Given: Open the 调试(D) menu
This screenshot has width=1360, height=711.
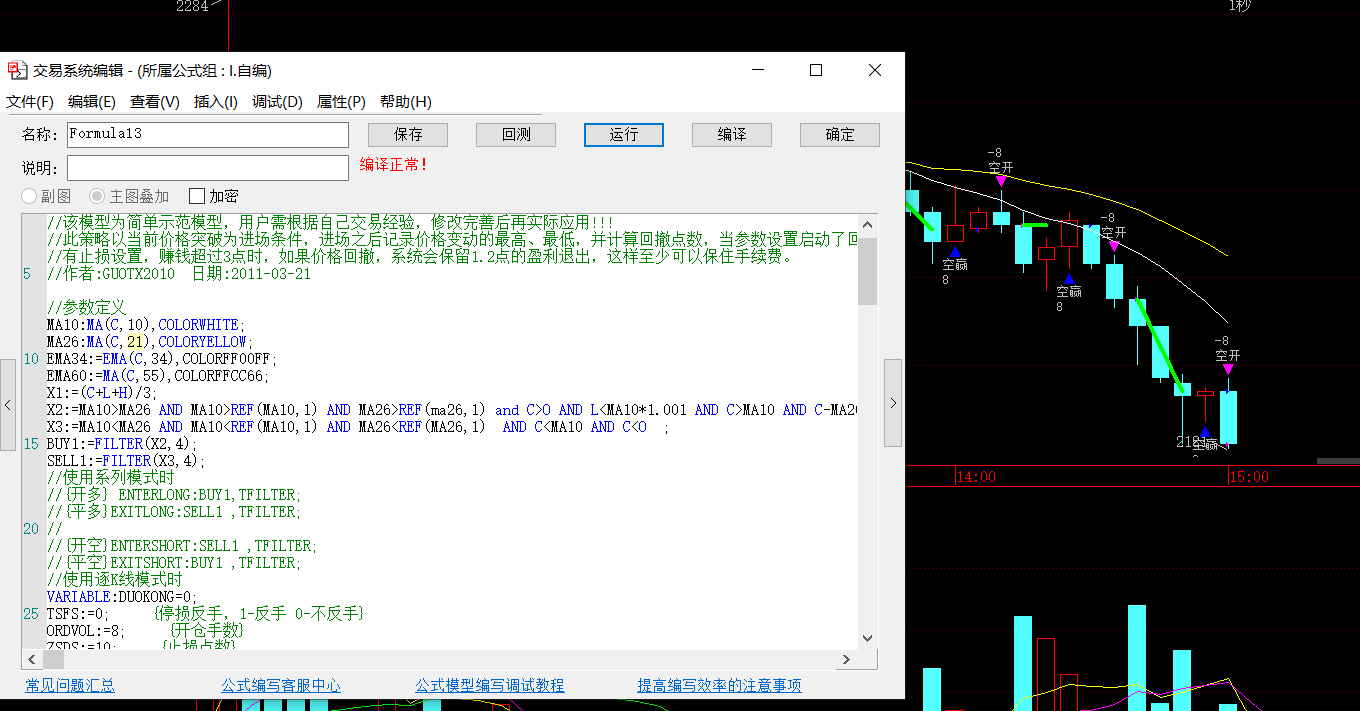Looking at the screenshot, I should point(277,102).
